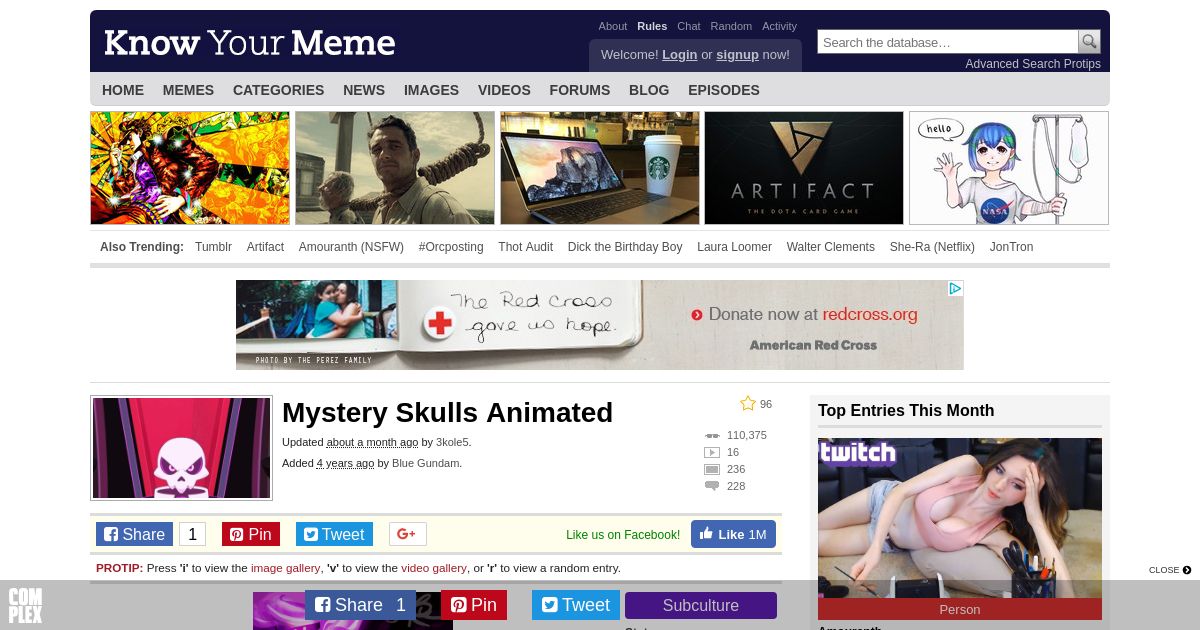Go to the NEWS section

click(364, 90)
